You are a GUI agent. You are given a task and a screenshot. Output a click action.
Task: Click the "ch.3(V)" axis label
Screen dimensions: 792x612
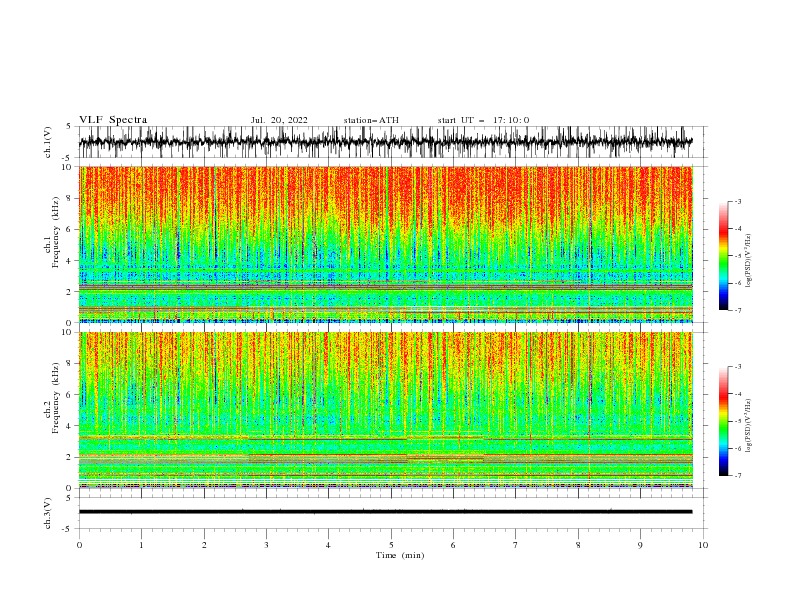[x=48, y=513]
